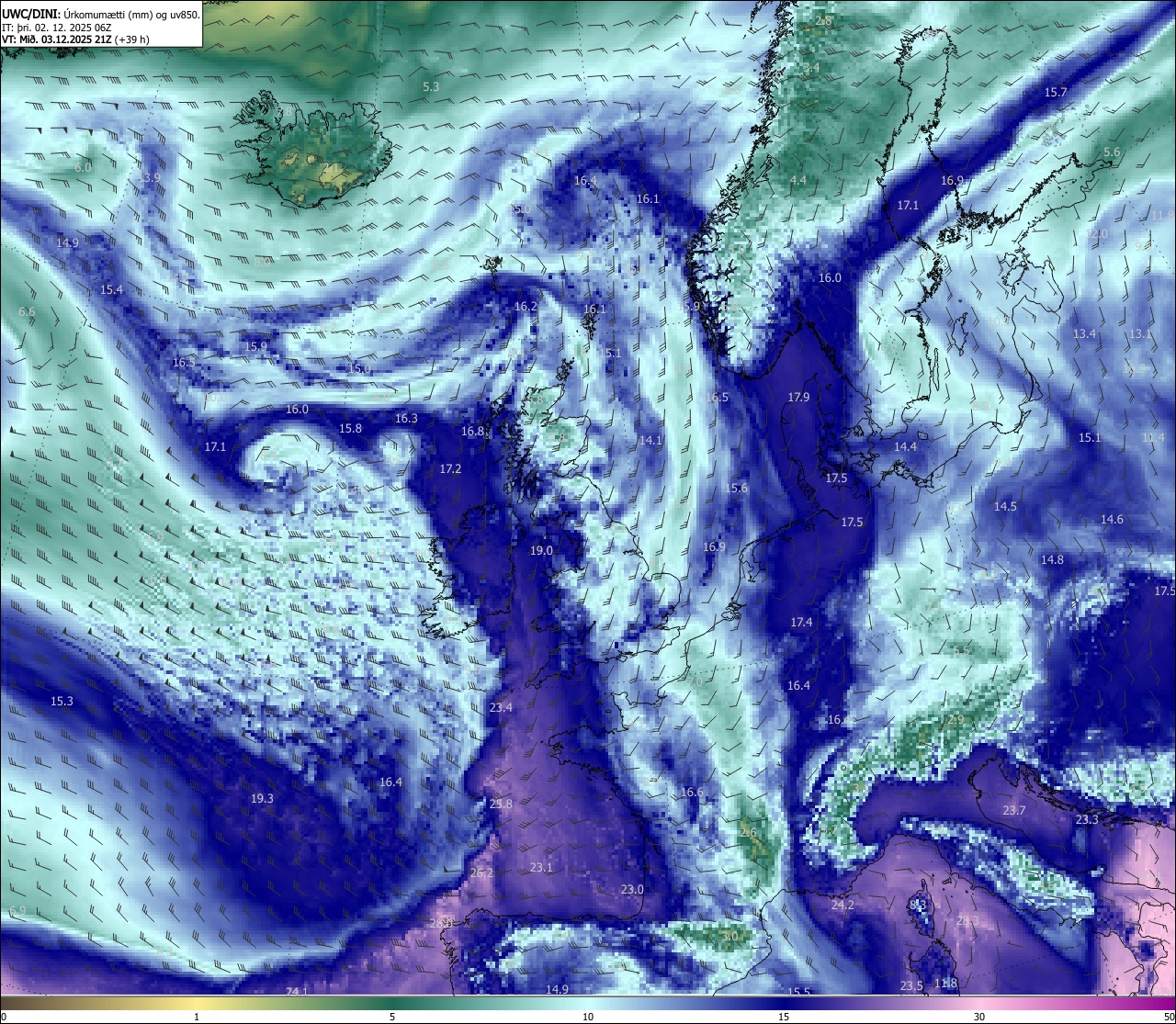Screen dimensions: 1176x1024
Task: Click the map value label "24.1"
Action: click(x=297, y=992)
